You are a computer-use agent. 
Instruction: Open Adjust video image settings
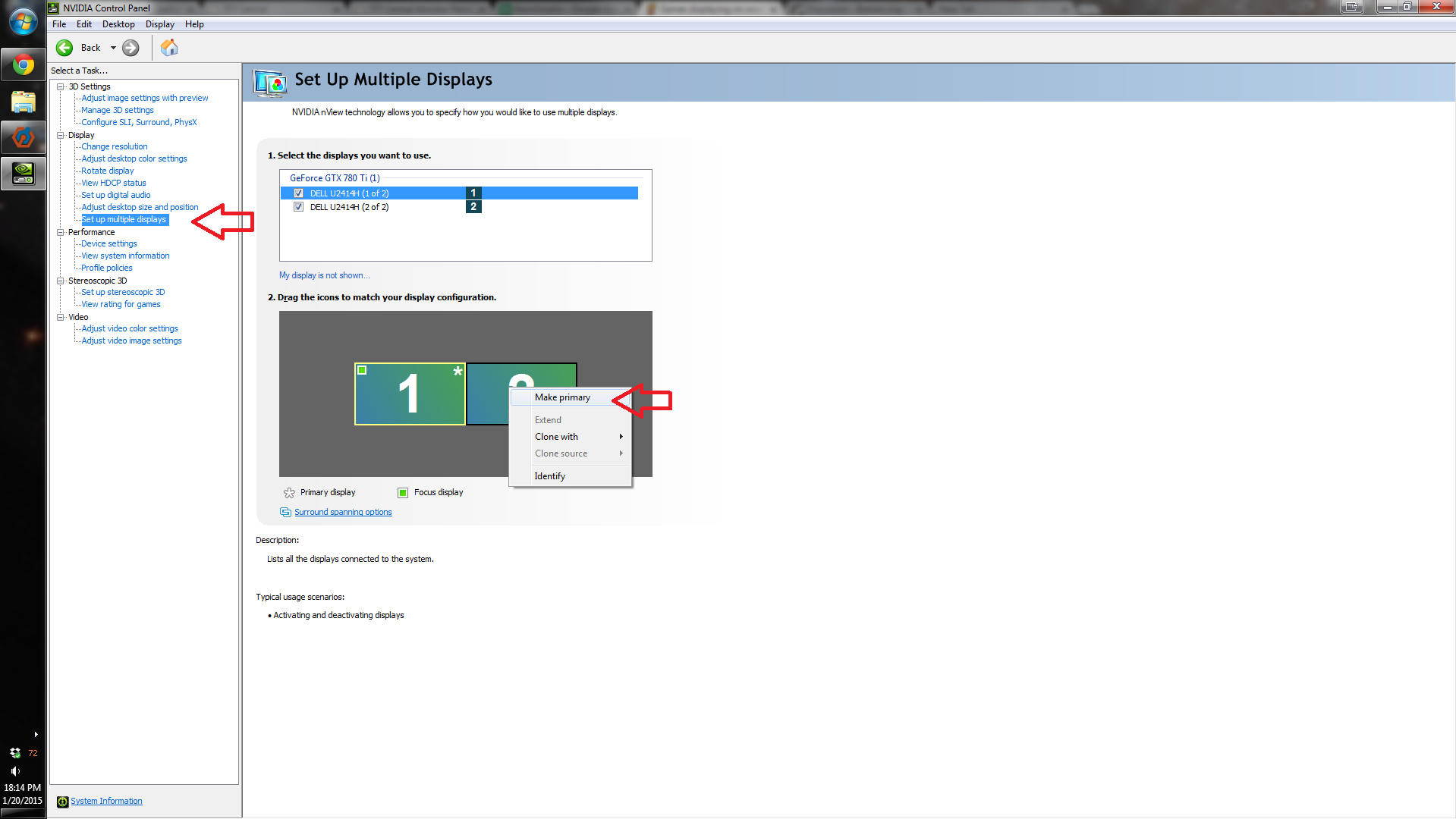coord(131,341)
